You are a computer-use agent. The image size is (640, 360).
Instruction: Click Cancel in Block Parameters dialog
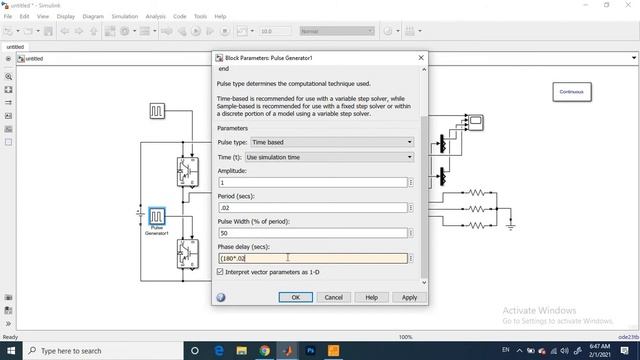coord(333,298)
